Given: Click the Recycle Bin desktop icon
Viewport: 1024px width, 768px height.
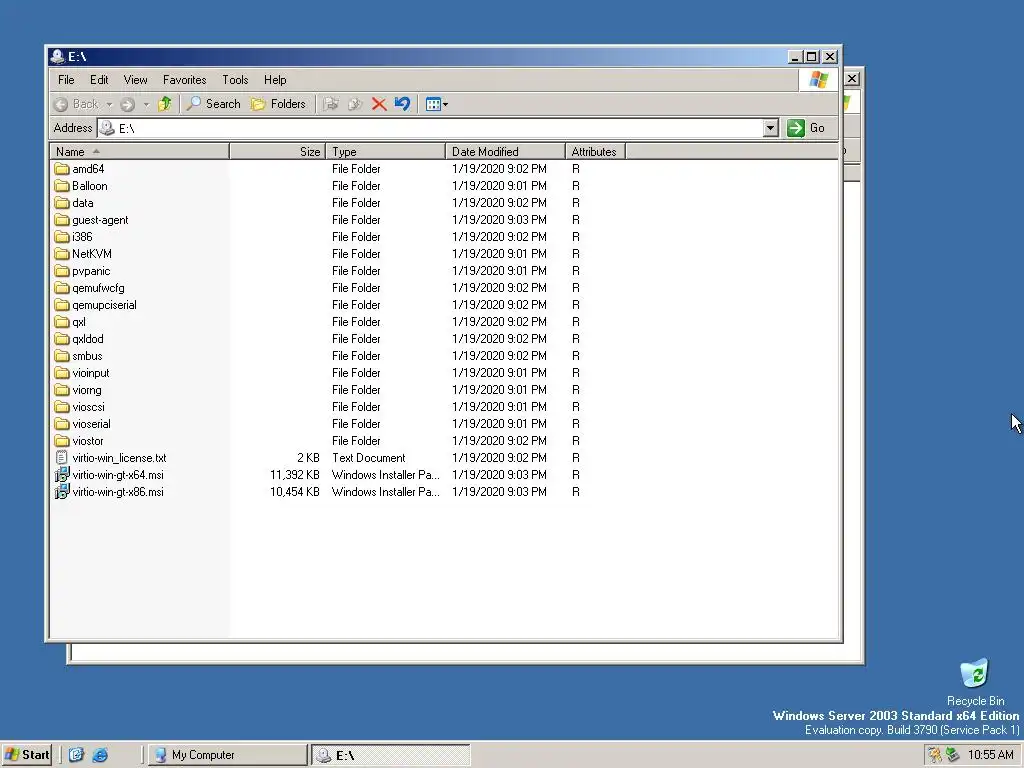Looking at the screenshot, I should pyautogui.click(x=974, y=673).
